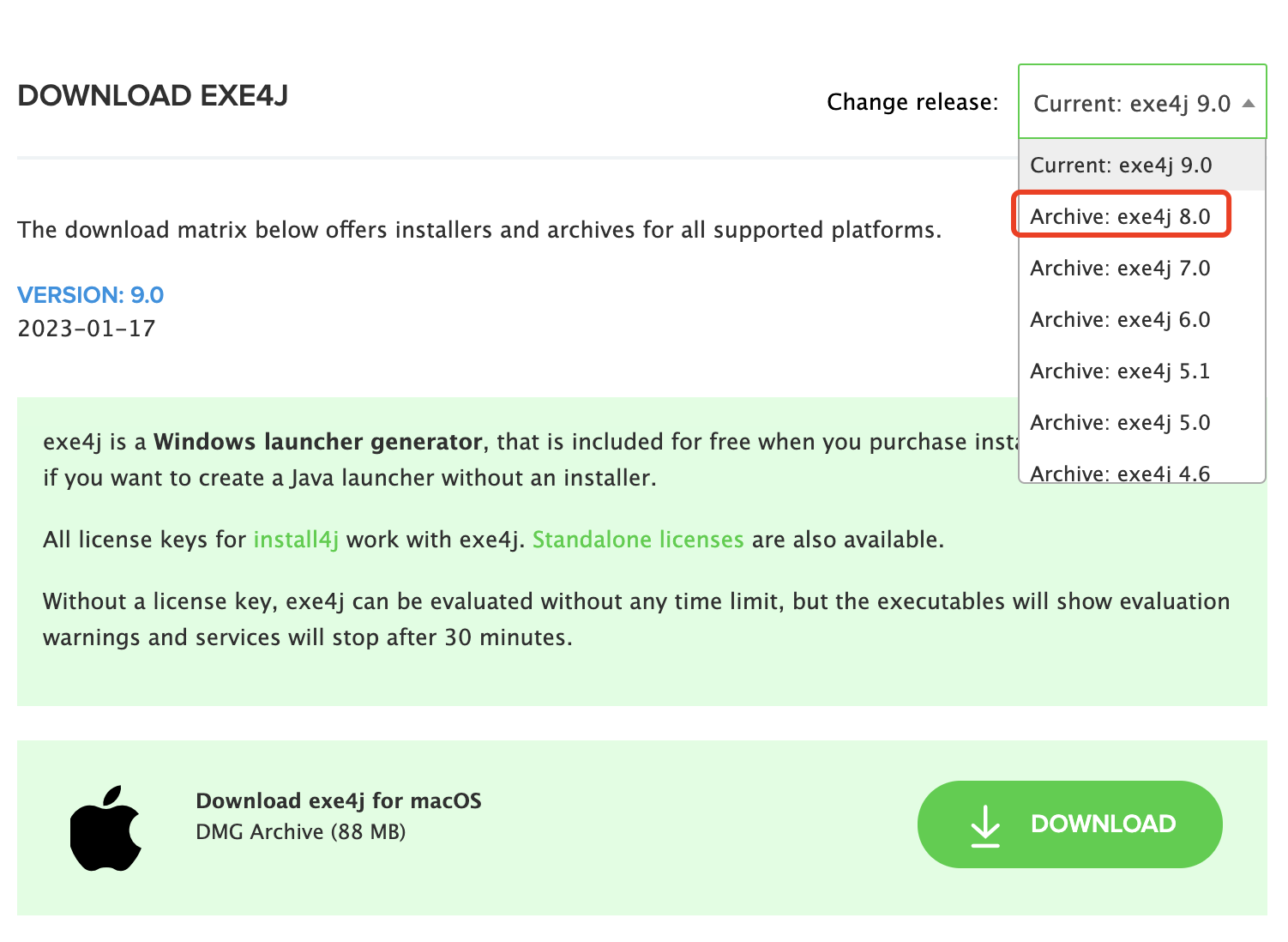Select Archive: exe4j 6.0 option
The height and width of the screenshot is (942, 1288).
1141,319
